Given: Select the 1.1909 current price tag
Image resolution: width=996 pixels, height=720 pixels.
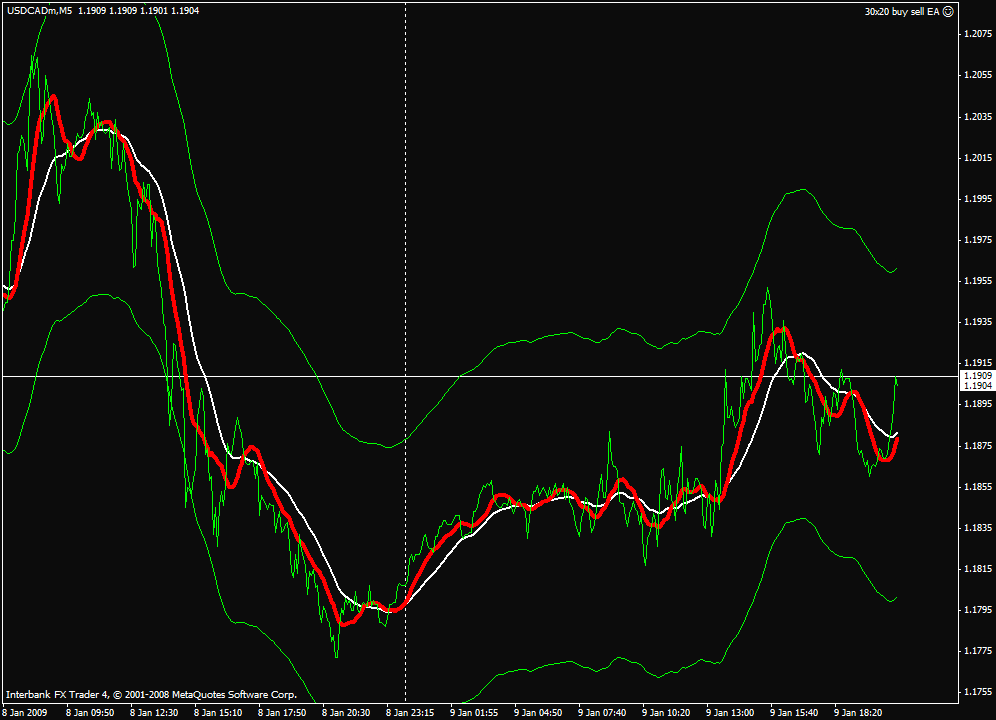Looking at the screenshot, I should point(977,376).
